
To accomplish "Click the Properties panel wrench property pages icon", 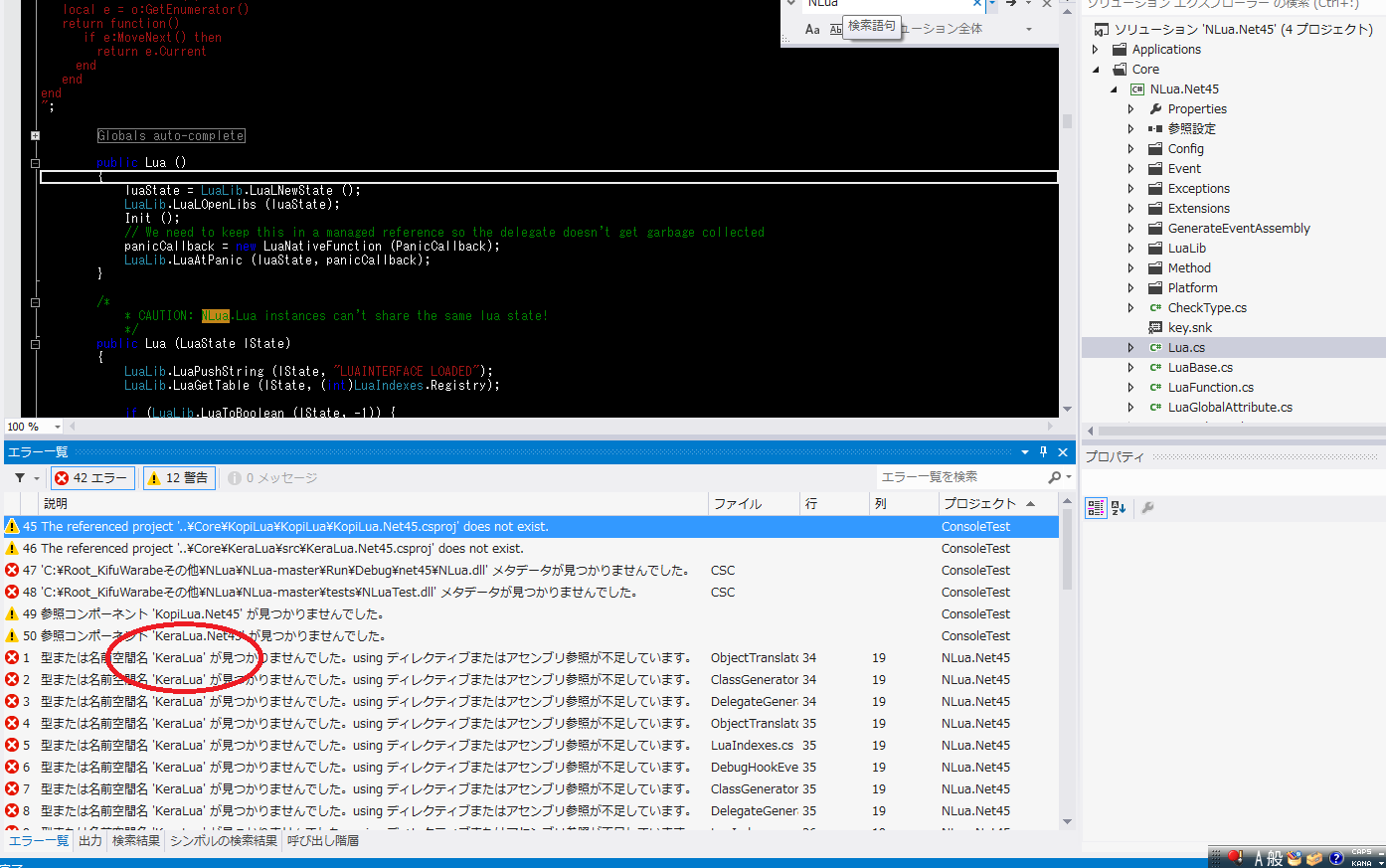I will point(1147,508).
